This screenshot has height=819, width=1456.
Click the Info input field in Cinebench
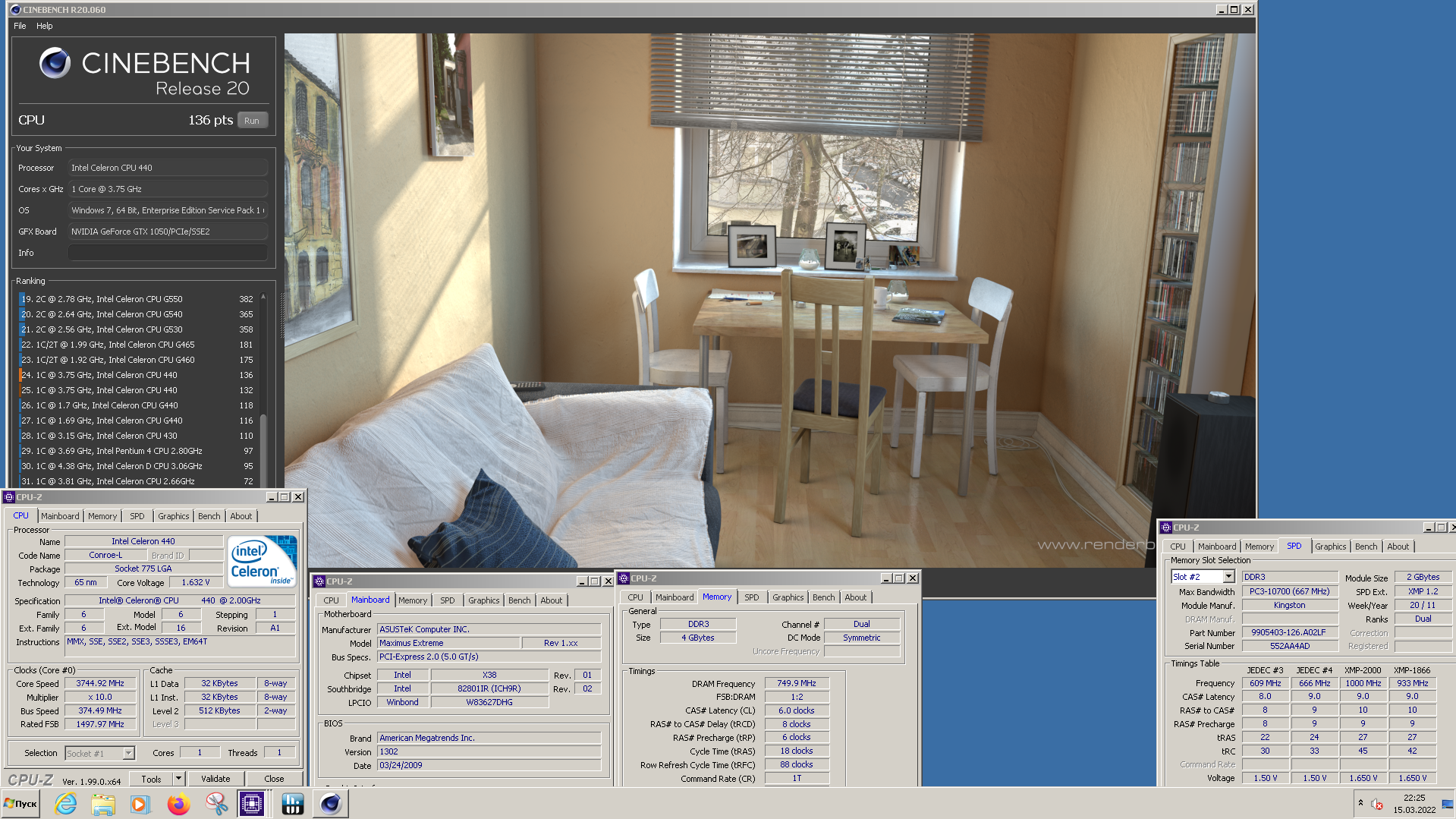click(168, 253)
